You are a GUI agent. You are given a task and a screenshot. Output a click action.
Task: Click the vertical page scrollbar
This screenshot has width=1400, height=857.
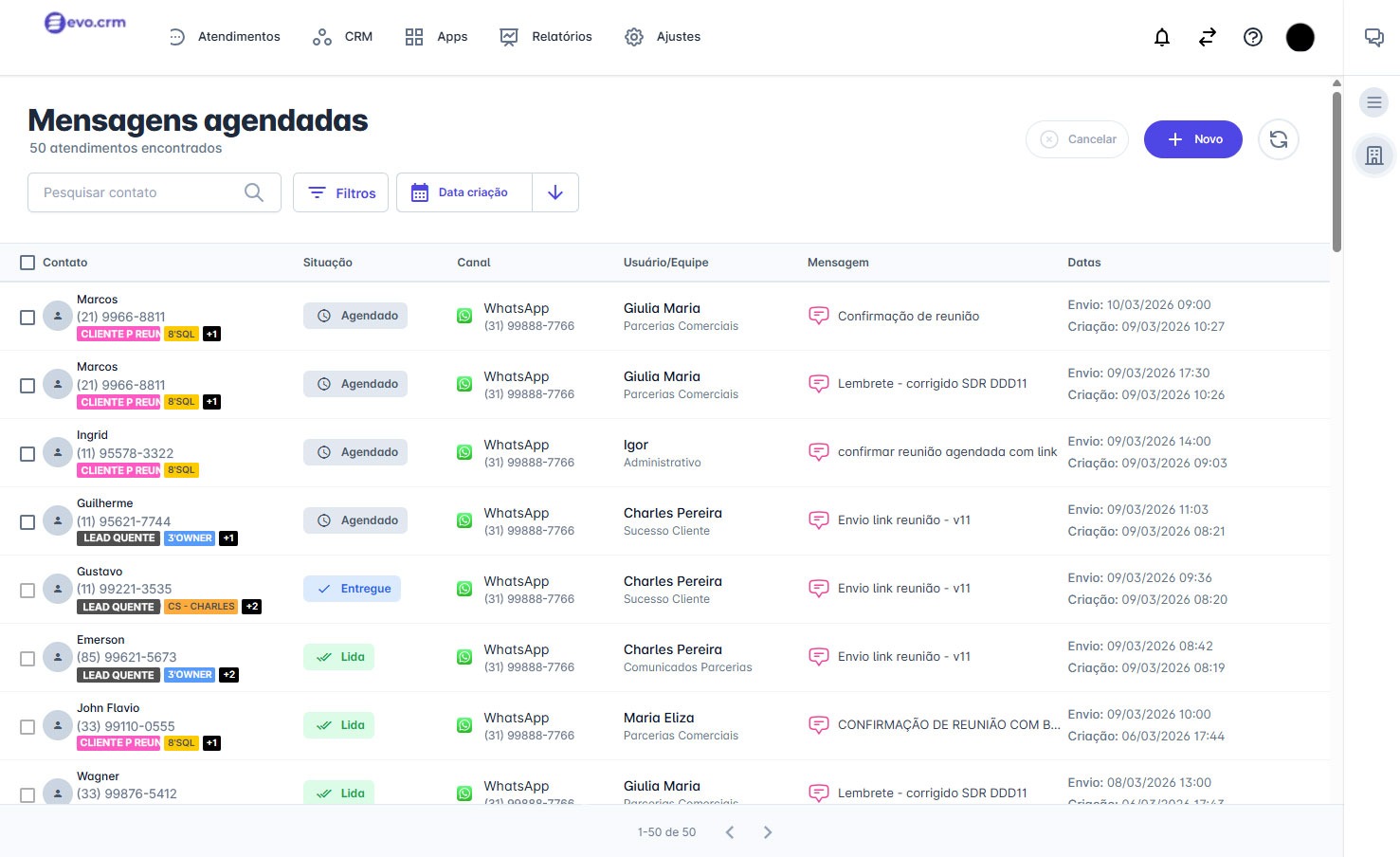click(1336, 171)
